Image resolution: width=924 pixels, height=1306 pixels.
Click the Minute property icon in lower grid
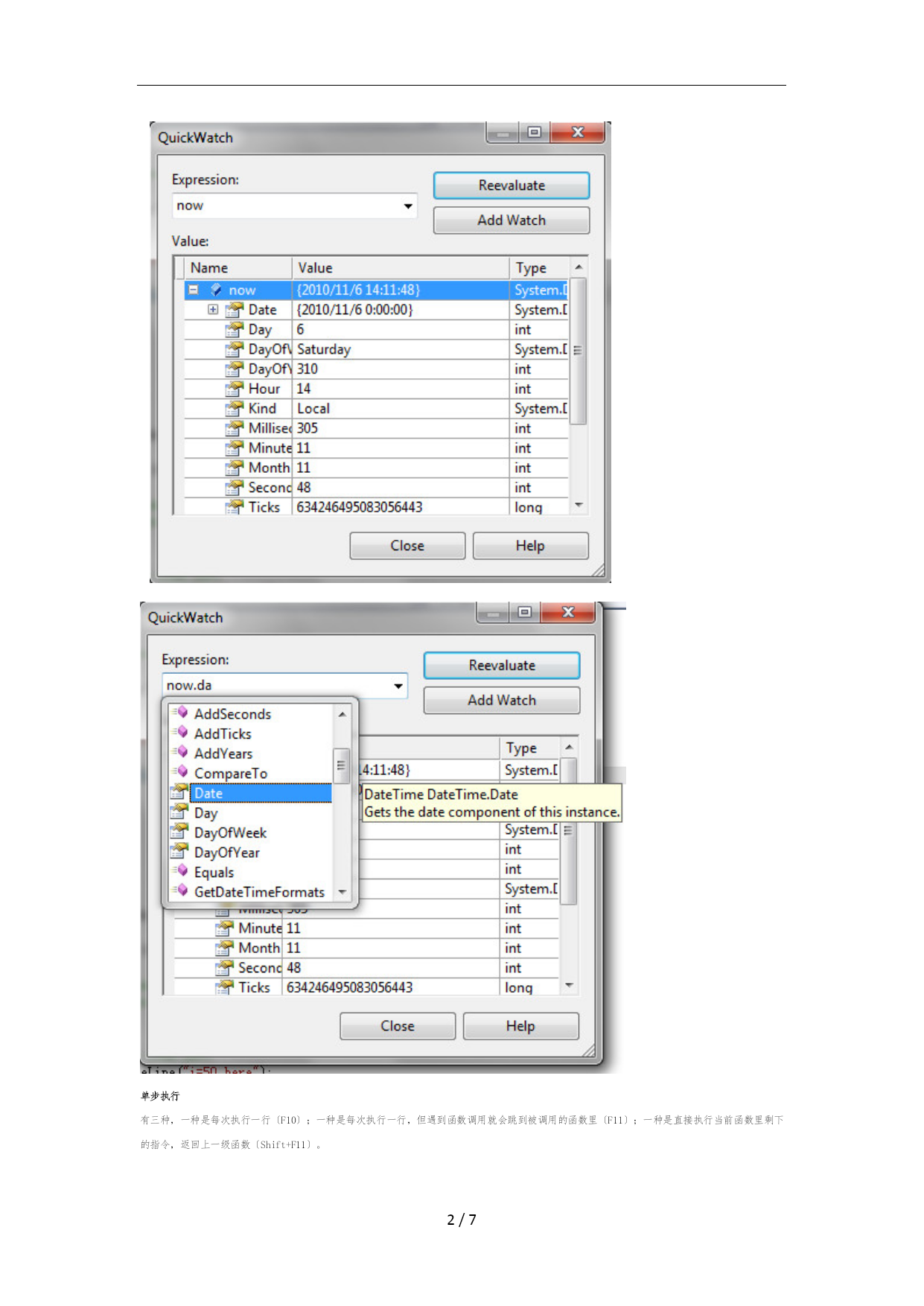[x=225, y=928]
